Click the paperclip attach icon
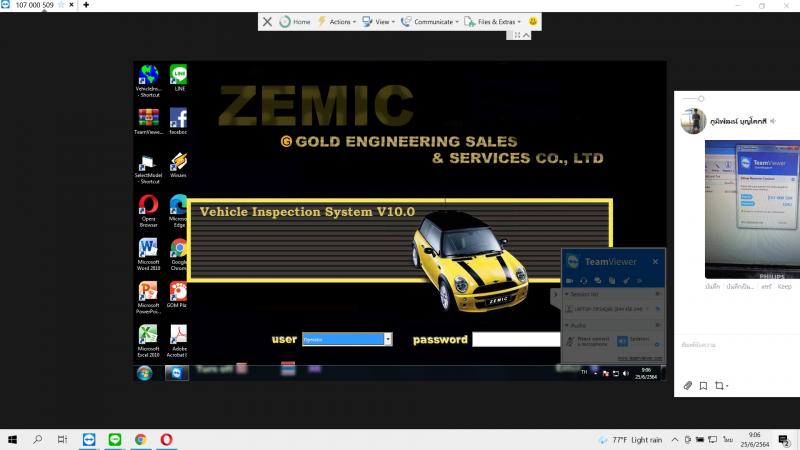This screenshot has width=800, height=450. [688, 386]
